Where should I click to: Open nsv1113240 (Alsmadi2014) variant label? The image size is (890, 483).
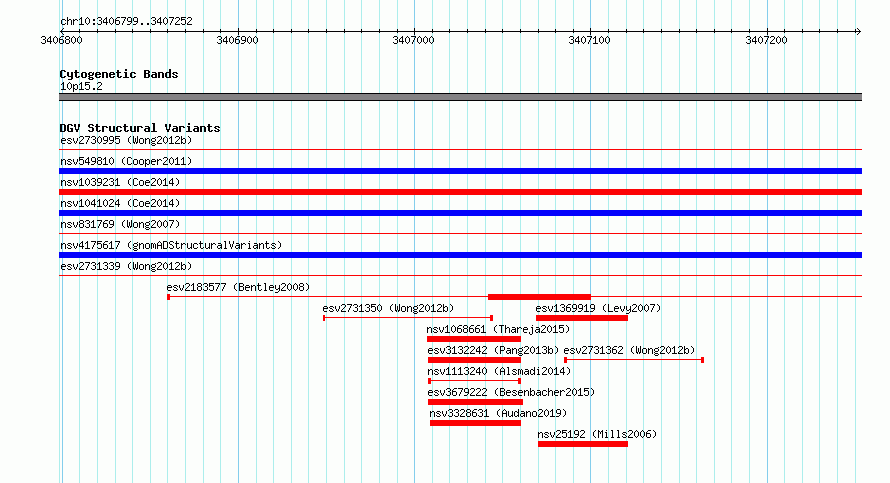click(x=499, y=371)
